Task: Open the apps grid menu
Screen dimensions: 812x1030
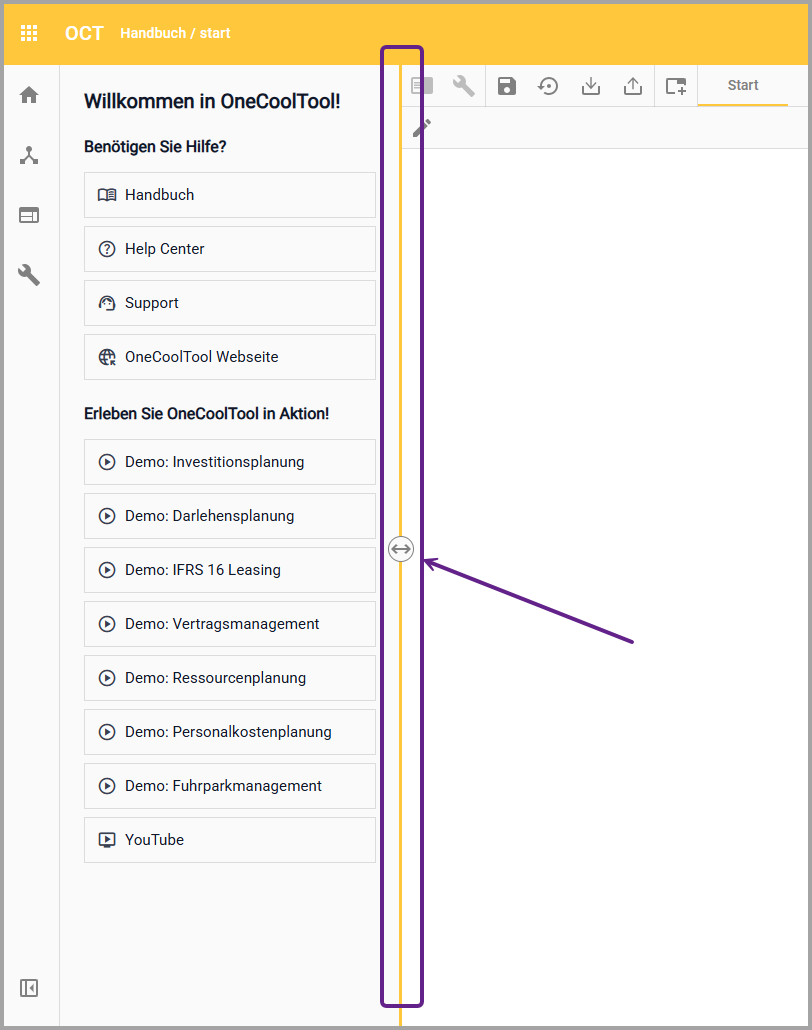Action: click(29, 33)
